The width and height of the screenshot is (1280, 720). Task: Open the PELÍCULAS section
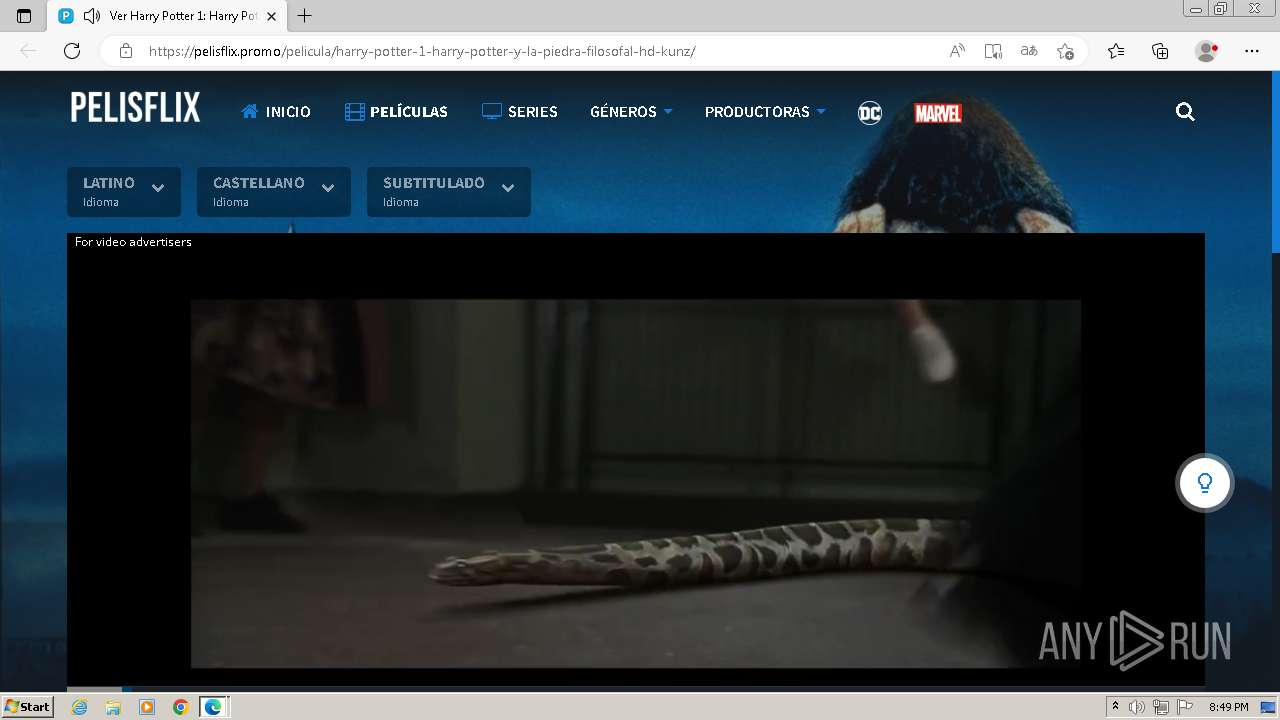pos(396,112)
